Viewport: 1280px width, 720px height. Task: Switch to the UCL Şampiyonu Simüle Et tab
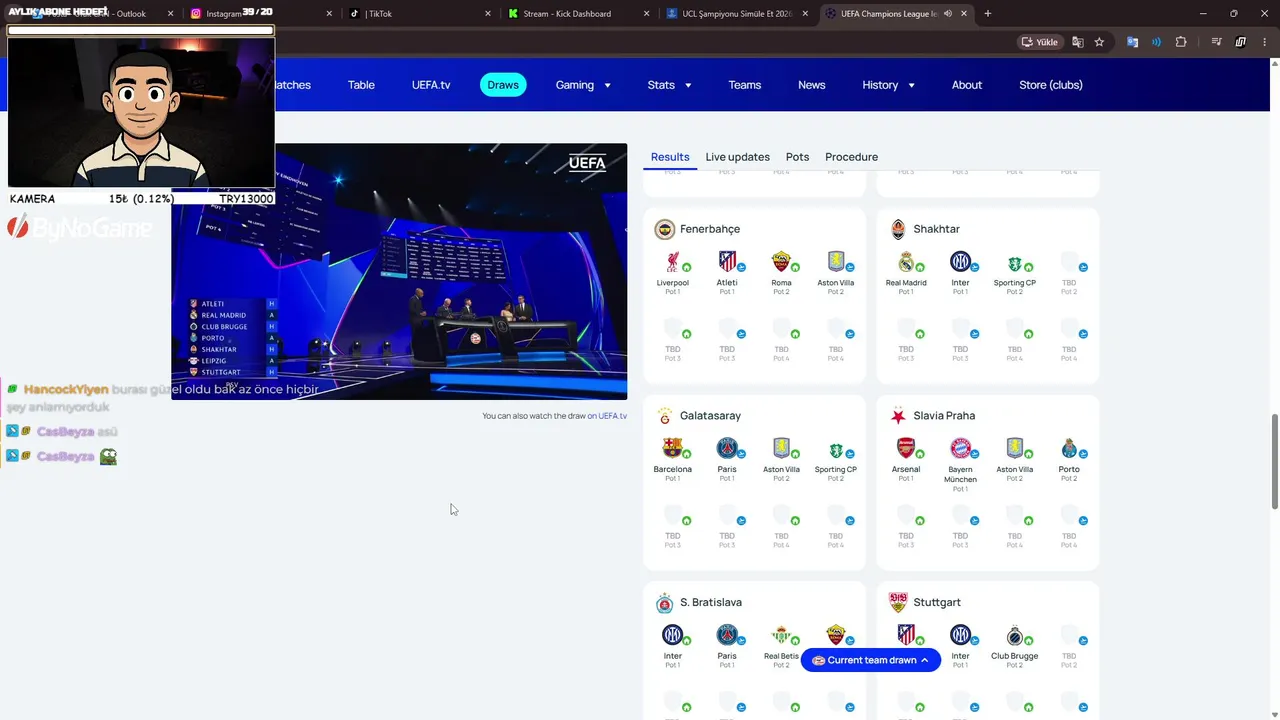click(x=739, y=14)
